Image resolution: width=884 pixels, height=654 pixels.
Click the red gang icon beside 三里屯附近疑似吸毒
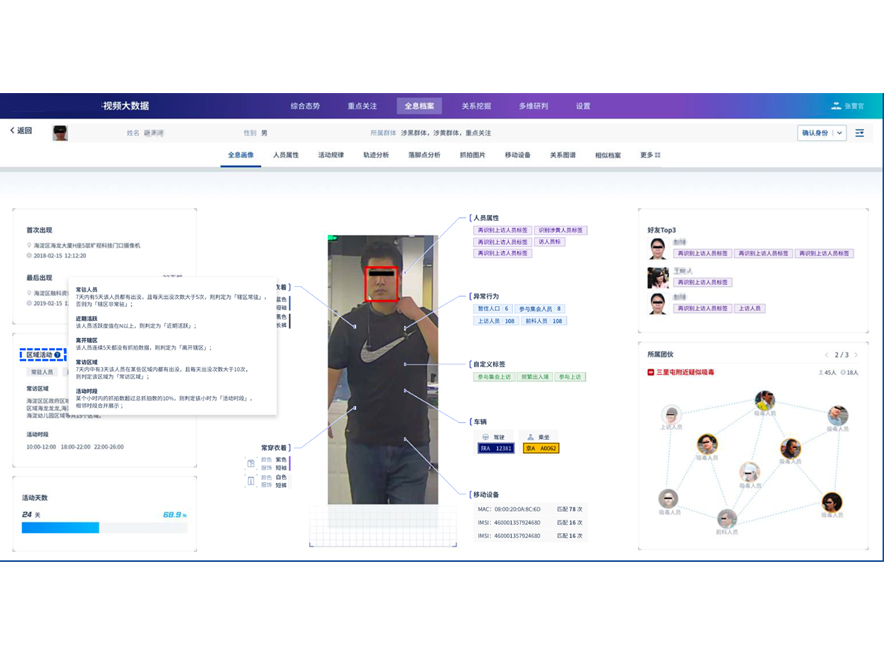coord(651,372)
